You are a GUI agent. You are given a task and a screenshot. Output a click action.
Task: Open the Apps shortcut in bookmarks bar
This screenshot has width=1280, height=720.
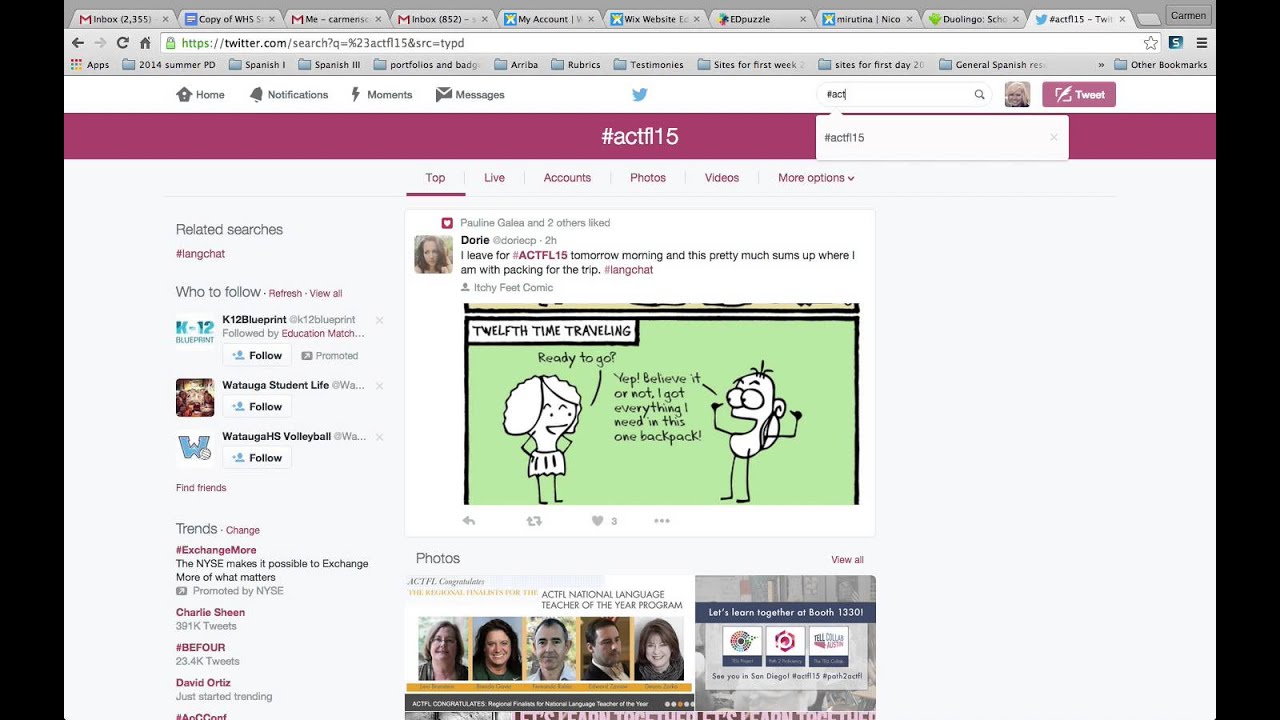(x=90, y=65)
